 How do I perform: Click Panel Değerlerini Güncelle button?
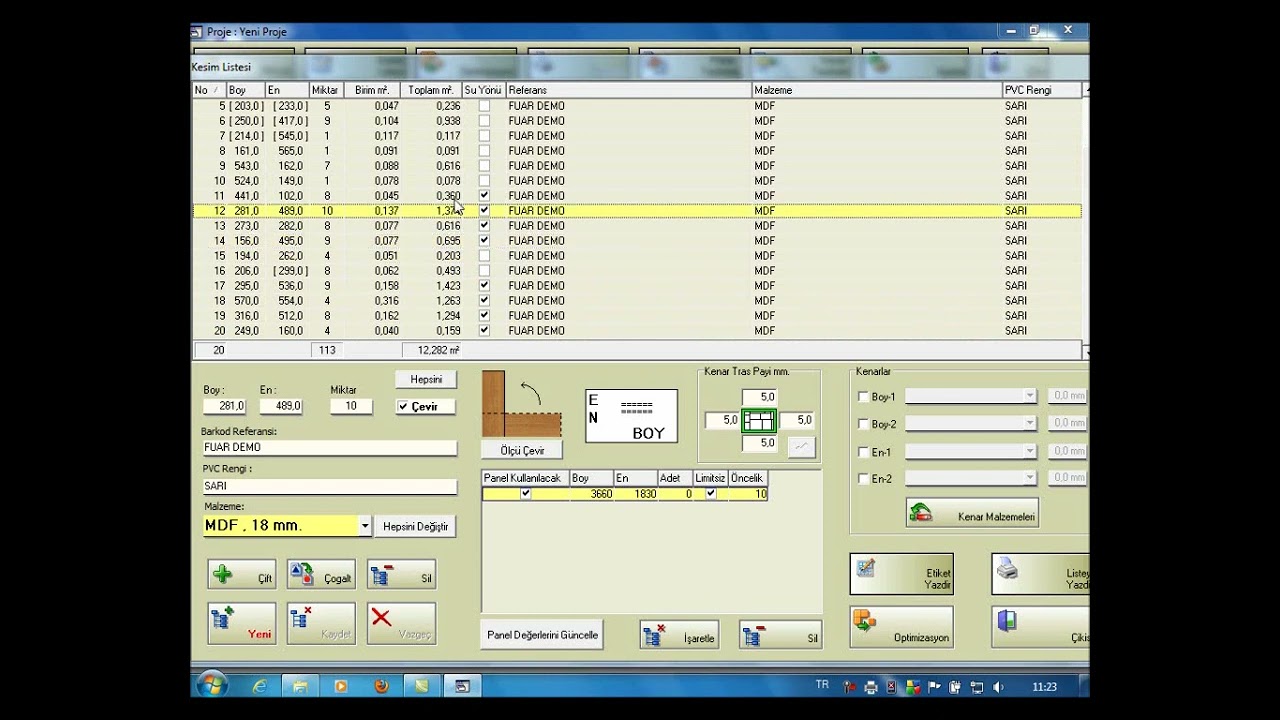(542, 635)
